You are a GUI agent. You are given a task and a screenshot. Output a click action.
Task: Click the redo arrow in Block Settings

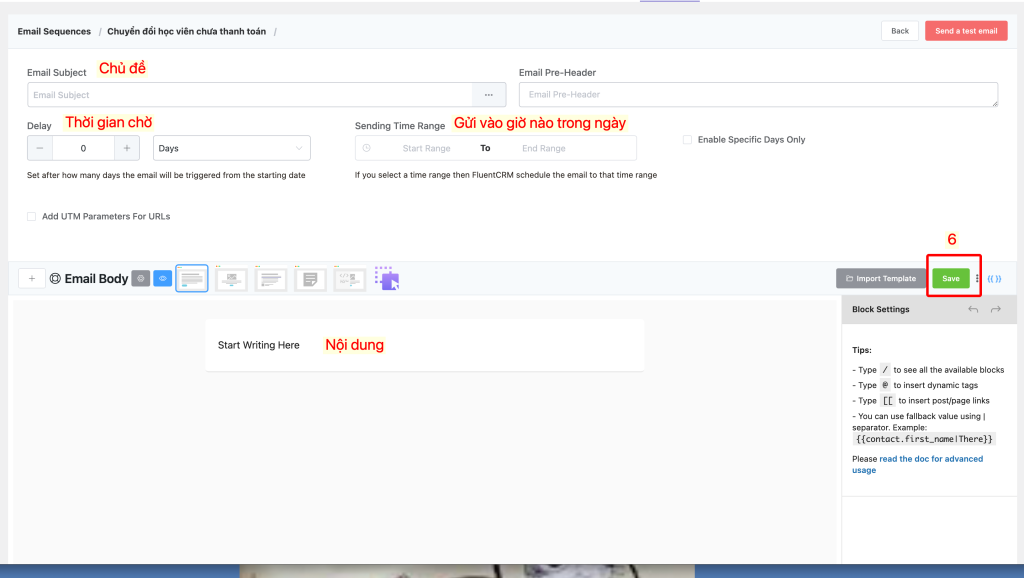996,310
